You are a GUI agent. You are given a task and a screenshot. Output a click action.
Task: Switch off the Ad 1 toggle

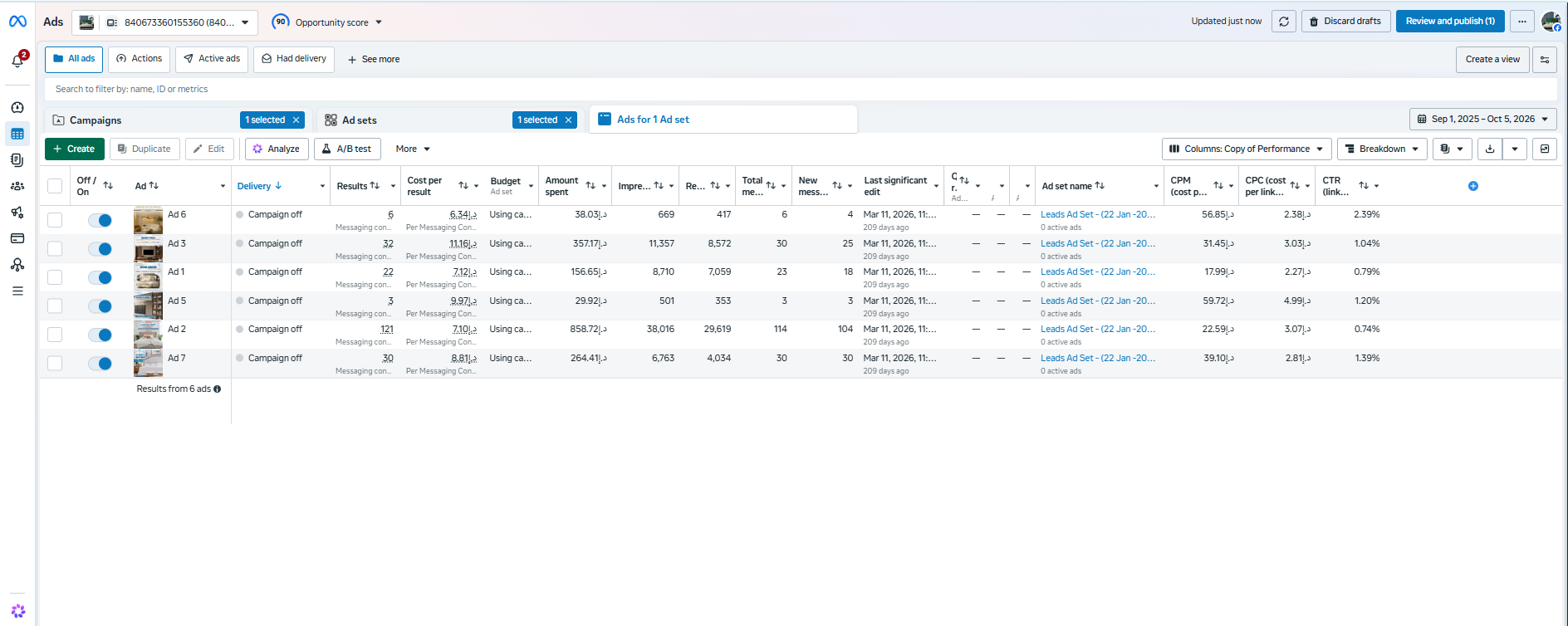pyautogui.click(x=100, y=277)
